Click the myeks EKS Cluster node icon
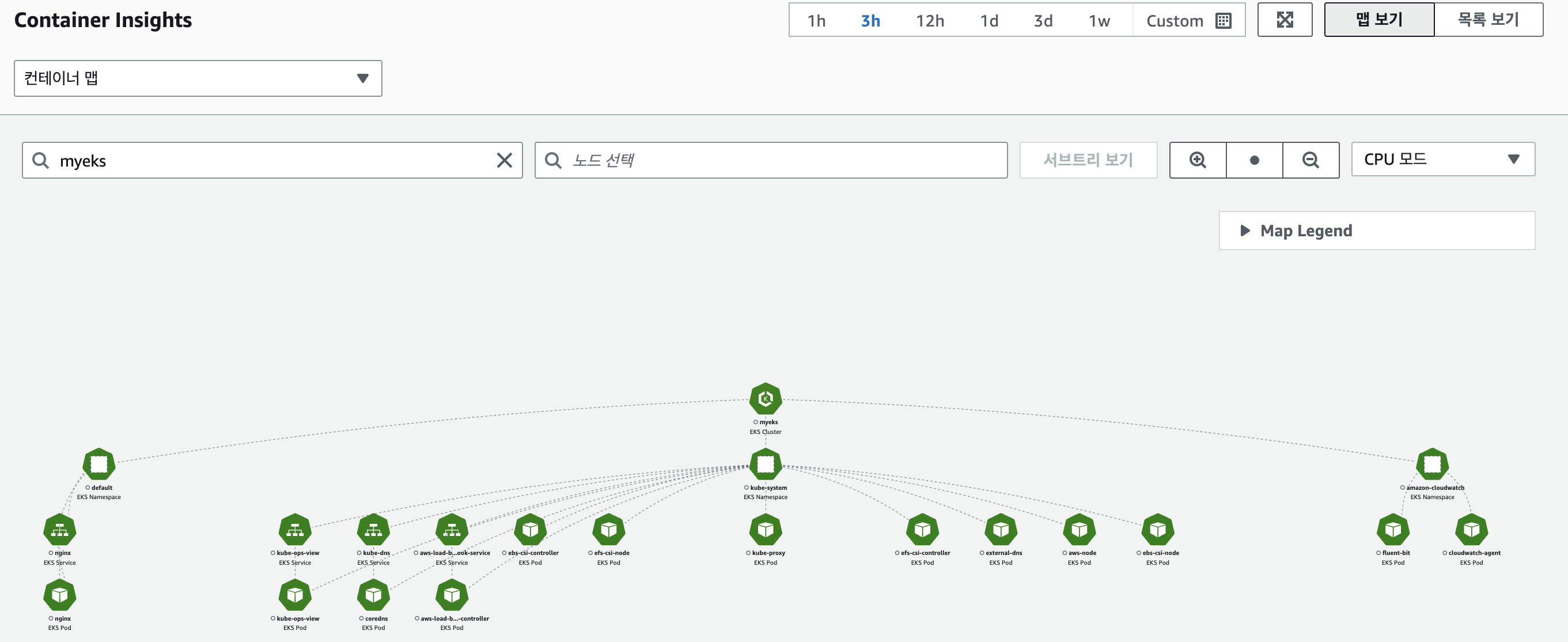This screenshot has height=642, width=1568. pos(765,399)
